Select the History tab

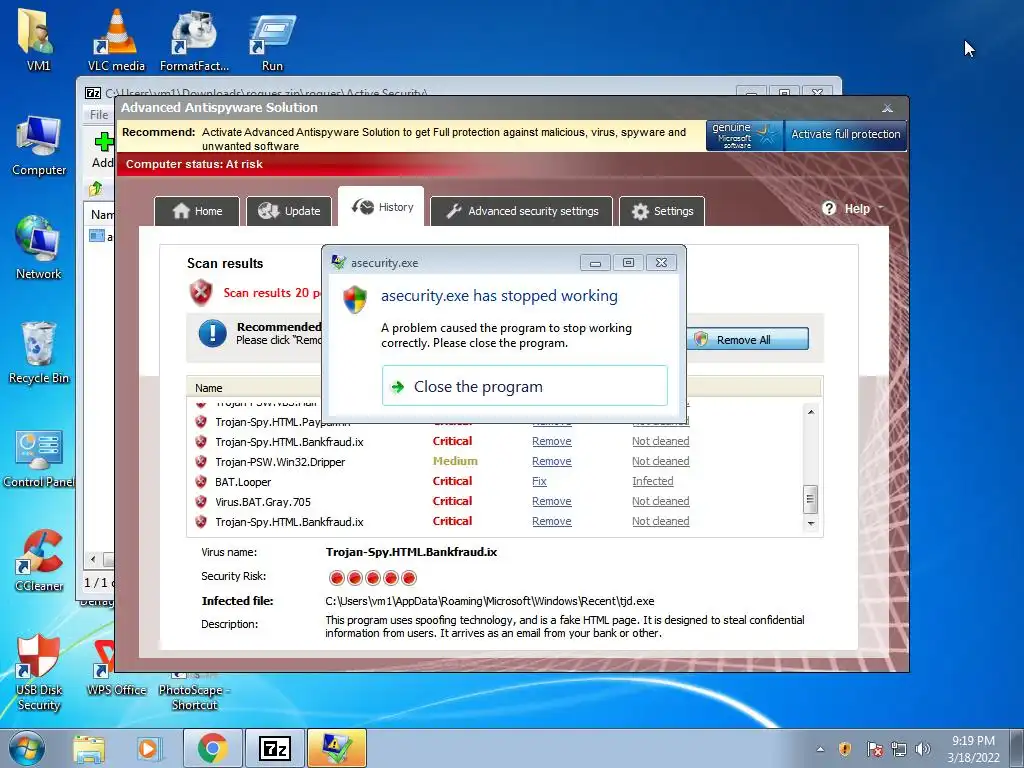[x=381, y=207]
